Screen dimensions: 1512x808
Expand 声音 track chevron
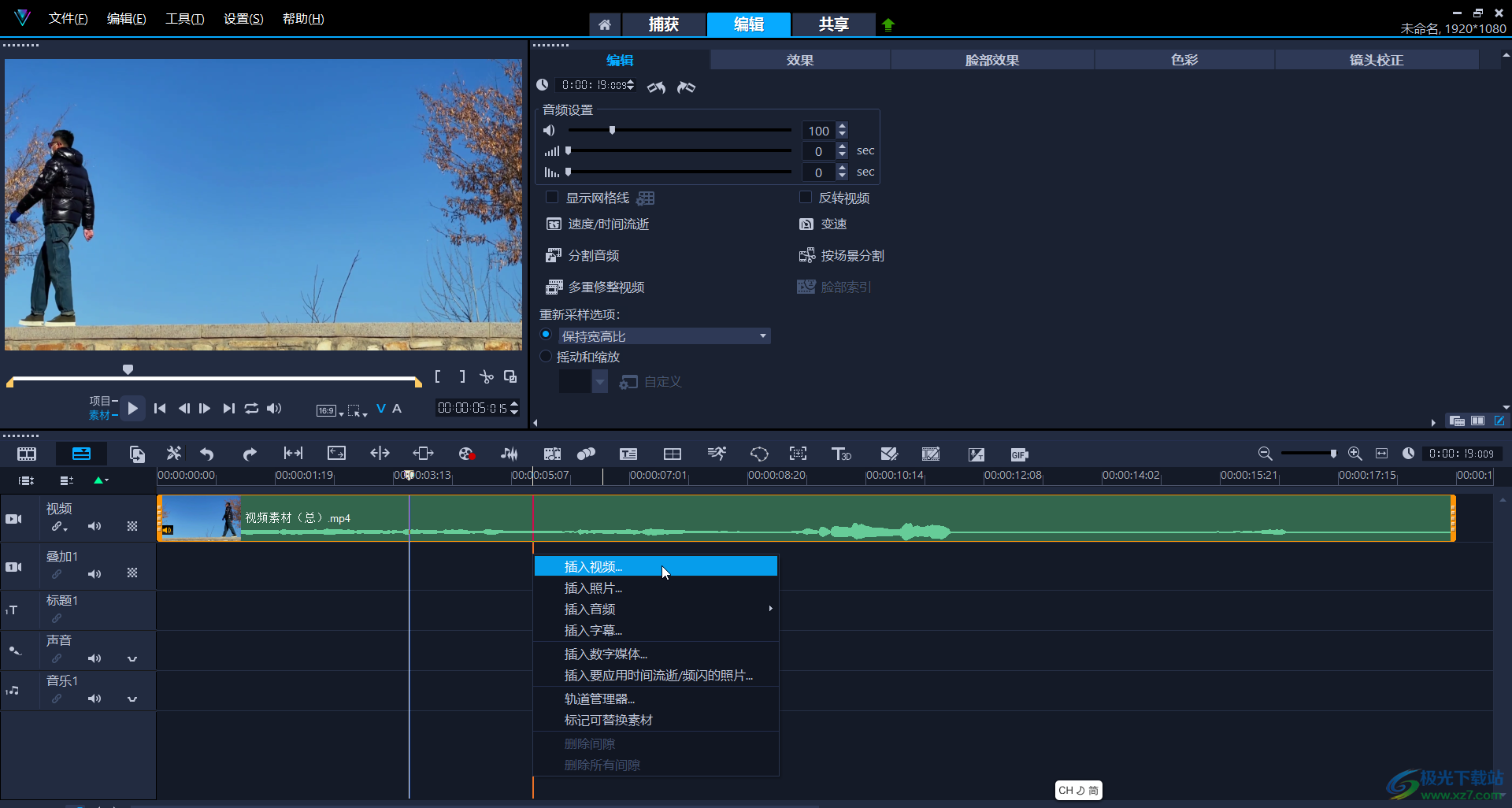132,659
